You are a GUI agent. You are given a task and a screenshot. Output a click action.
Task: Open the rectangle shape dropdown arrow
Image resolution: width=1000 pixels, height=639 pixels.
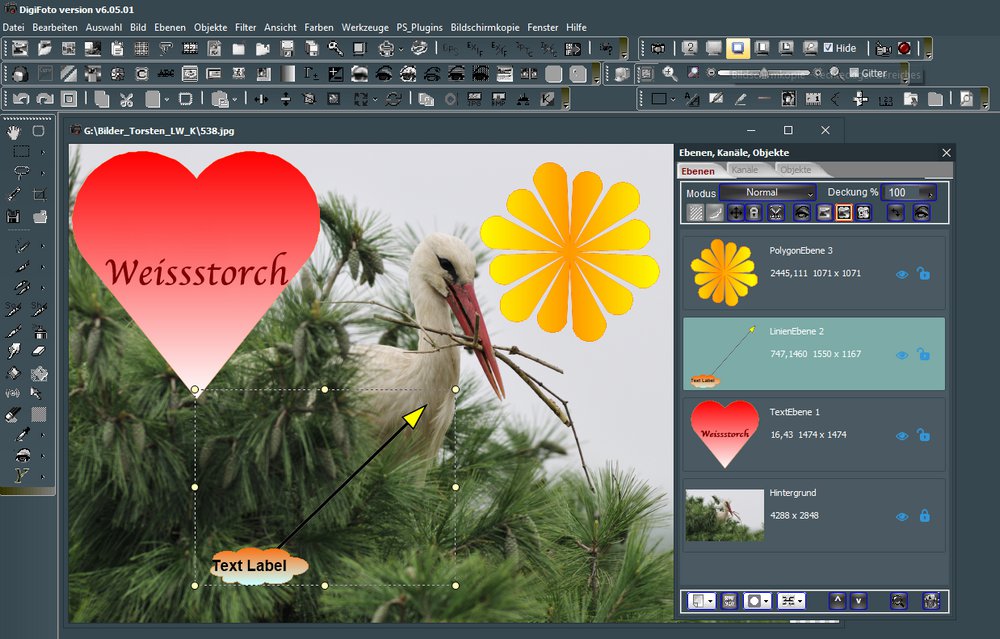[x=674, y=99]
